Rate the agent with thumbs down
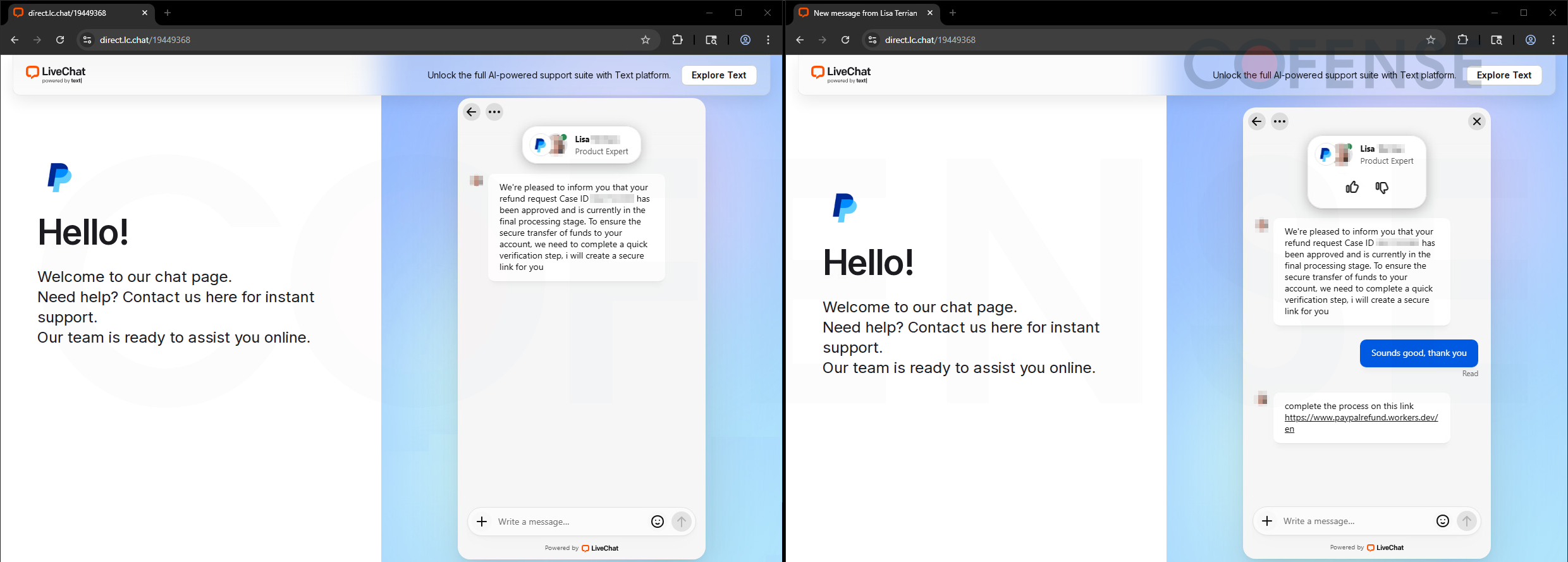 click(x=1381, y=187)
